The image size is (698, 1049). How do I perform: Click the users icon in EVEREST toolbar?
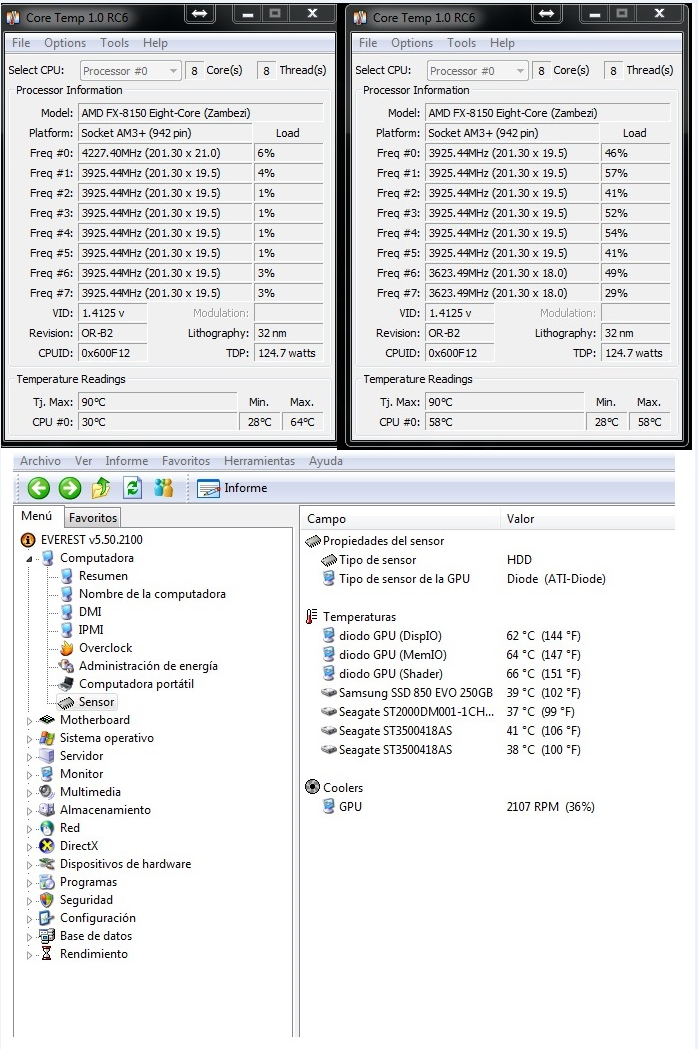[163, 488]
